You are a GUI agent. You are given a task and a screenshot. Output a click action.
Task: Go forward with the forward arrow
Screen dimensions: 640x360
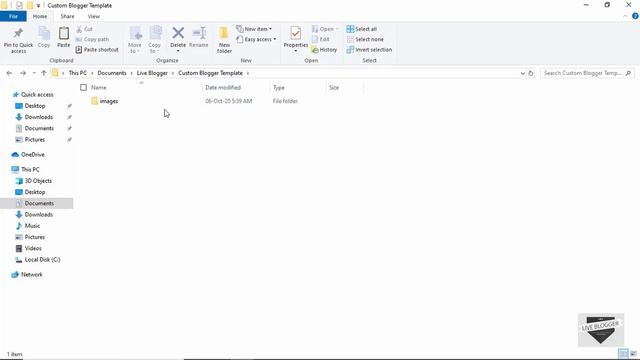pyautogui.click(x=23, y=73)
